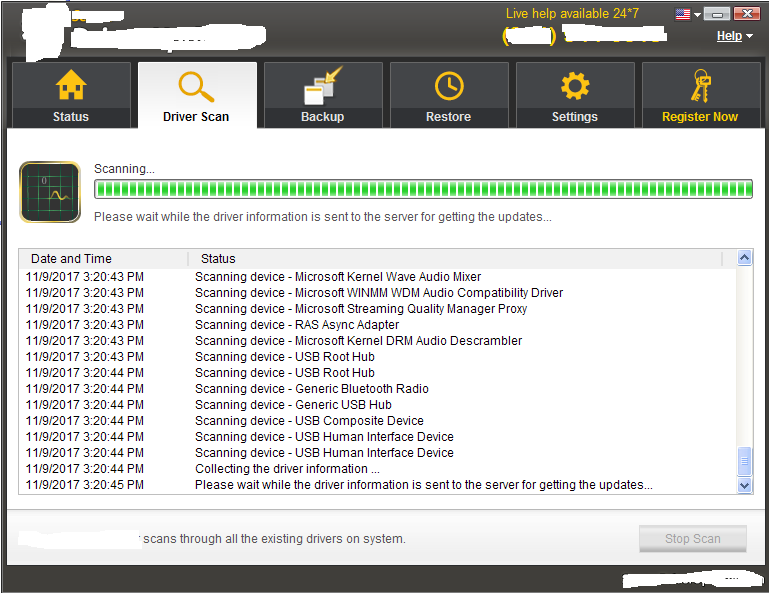The image size is (769, 593).
Task: Select the Generic Bluetooth Radio row
Action: 378,388
